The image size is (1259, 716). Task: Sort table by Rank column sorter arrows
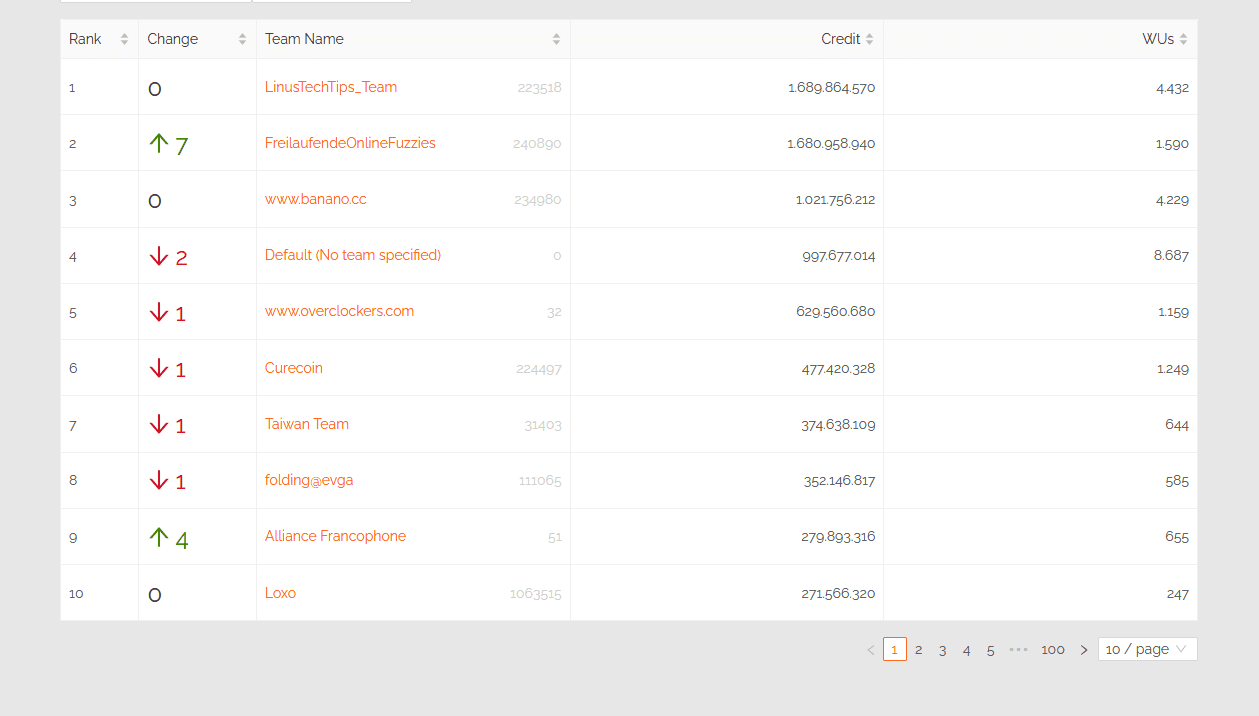(124, 39)
